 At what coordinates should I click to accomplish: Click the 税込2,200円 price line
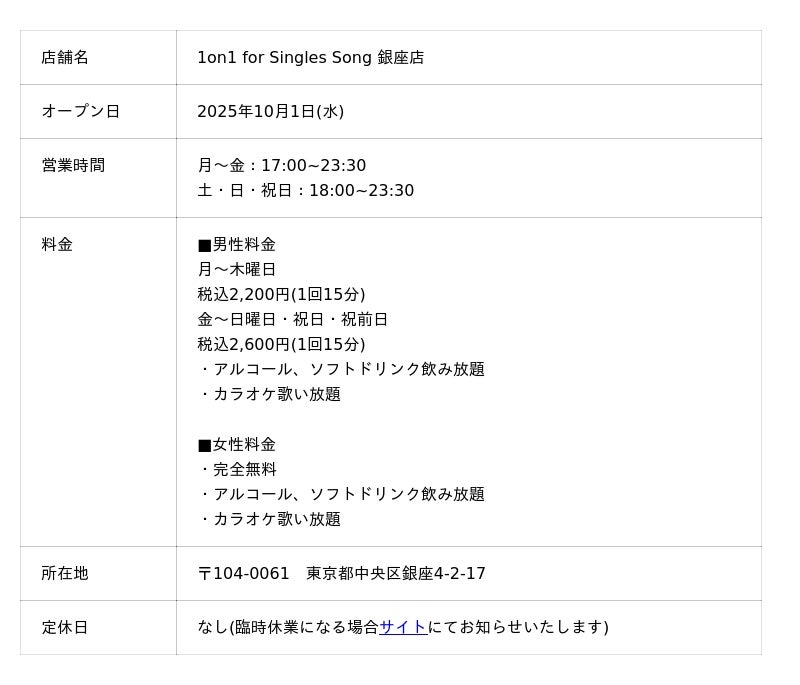pyautogui.click(x=281, y=295)
